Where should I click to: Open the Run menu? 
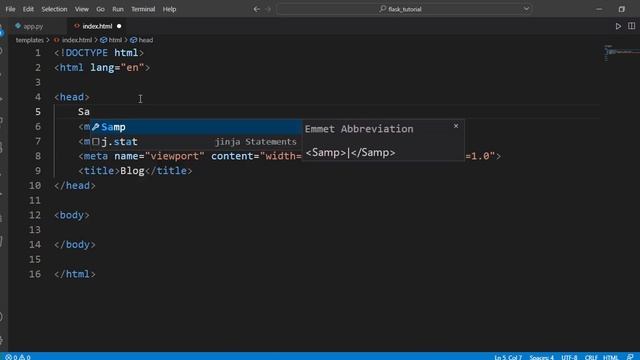pyautogui.click(x=118, y=9)
